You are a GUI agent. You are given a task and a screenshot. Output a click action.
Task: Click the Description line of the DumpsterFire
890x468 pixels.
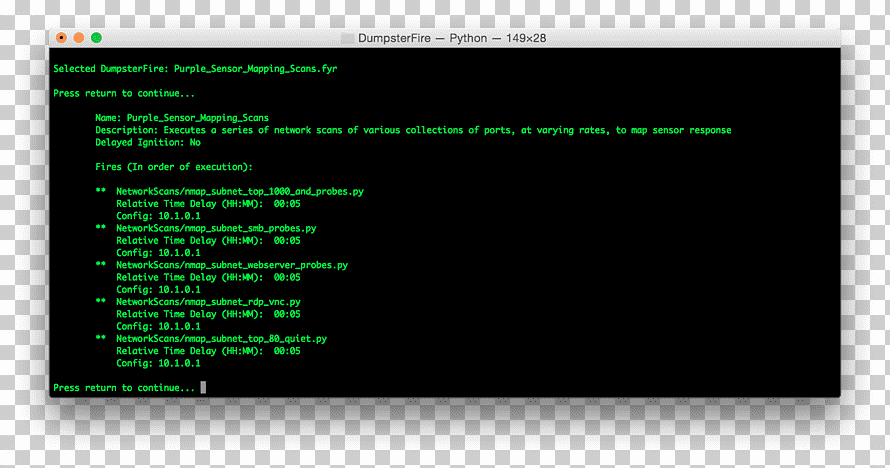click(413, 130)
